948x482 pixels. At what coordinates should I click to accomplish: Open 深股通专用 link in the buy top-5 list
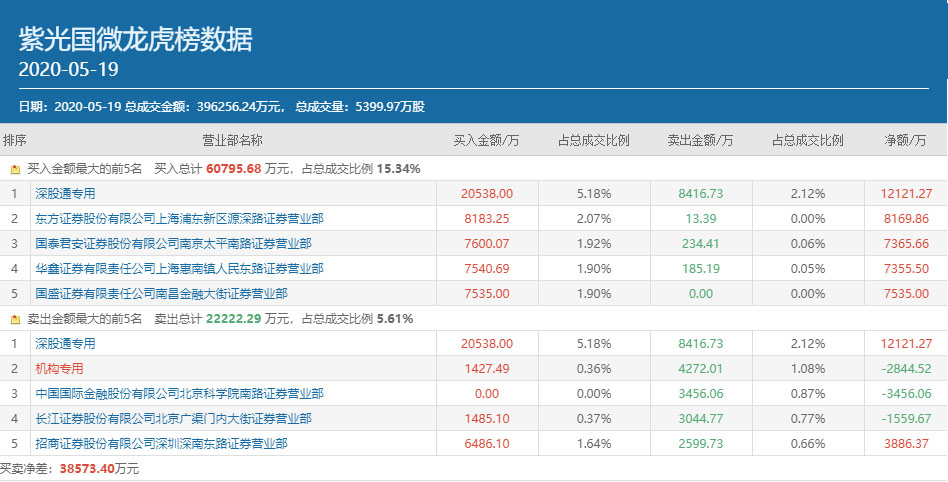point(65,193)
